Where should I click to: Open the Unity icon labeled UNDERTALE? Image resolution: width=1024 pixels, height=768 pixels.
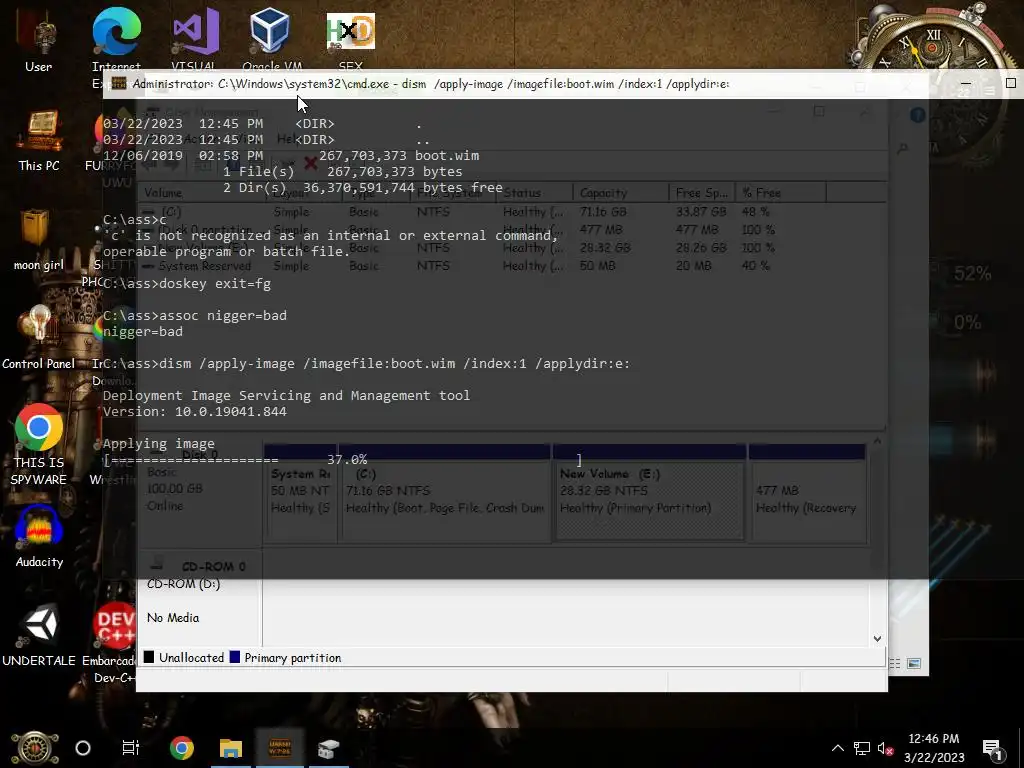tap(39, 635)
